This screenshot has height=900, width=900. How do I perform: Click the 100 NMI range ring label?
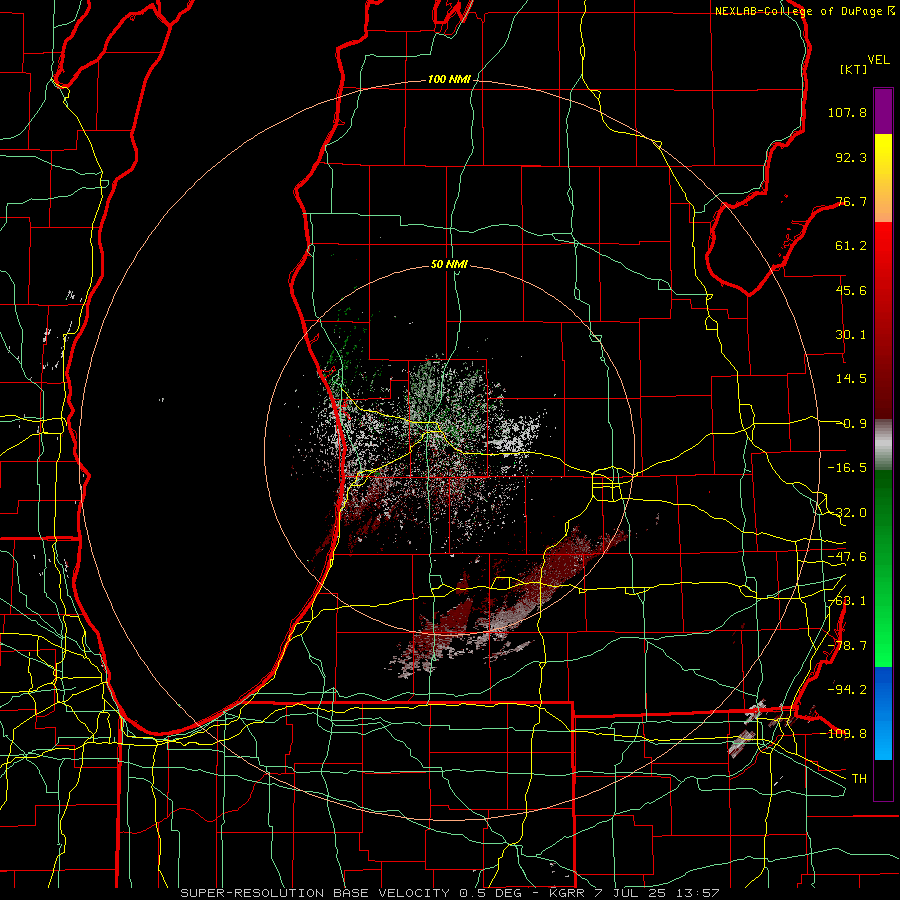(449, 79)
